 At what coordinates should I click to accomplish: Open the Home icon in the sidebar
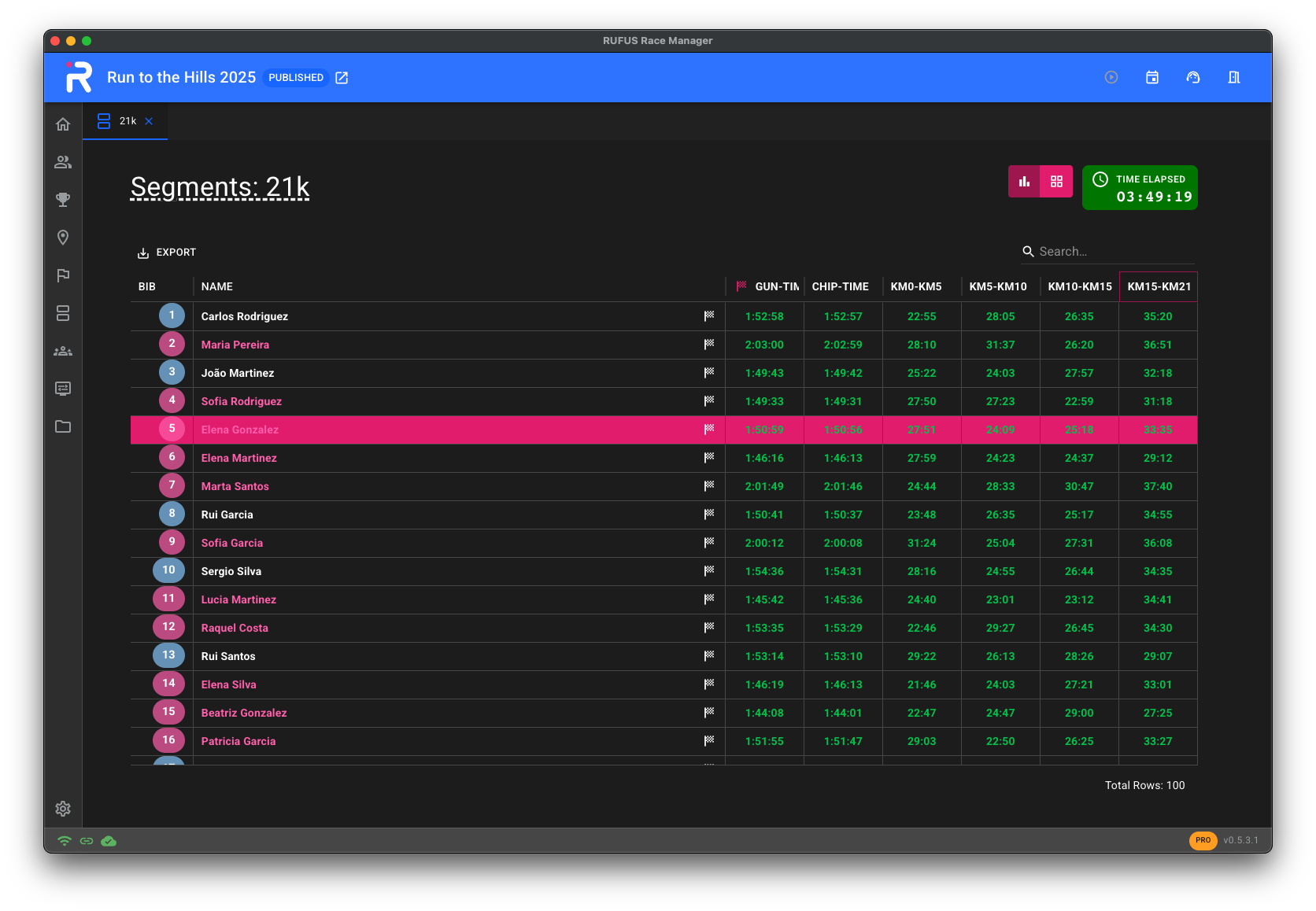pyautogui.click(x=63, y=124)
